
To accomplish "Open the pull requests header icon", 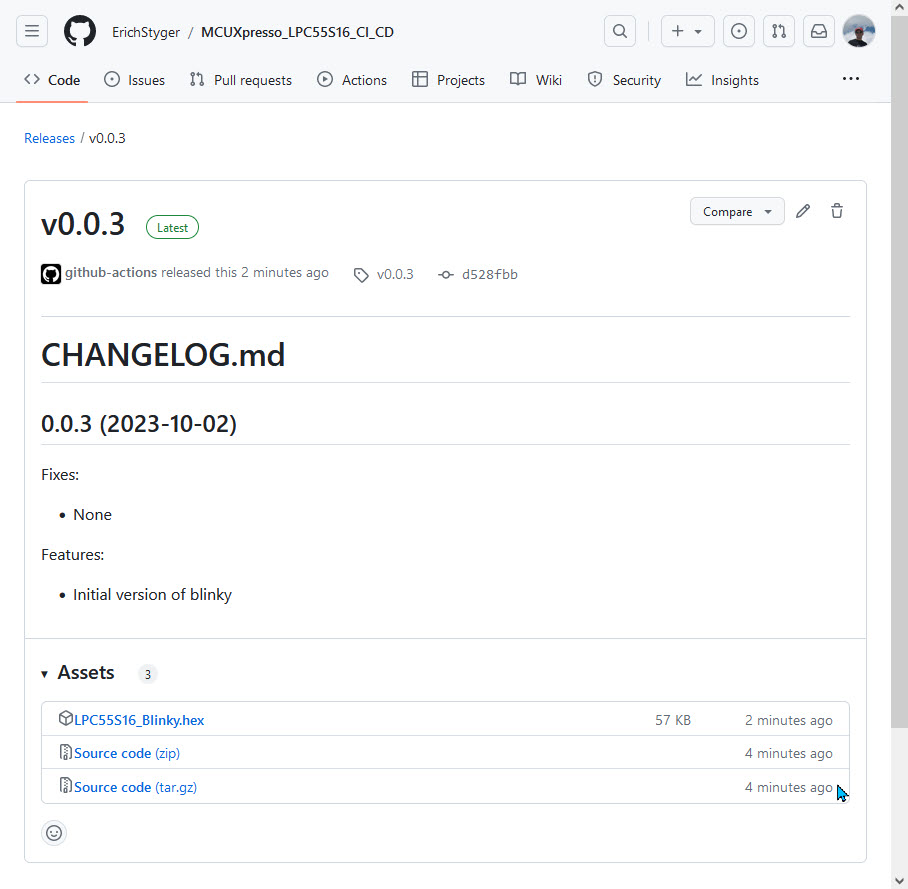I will click(x=779, y=31).
